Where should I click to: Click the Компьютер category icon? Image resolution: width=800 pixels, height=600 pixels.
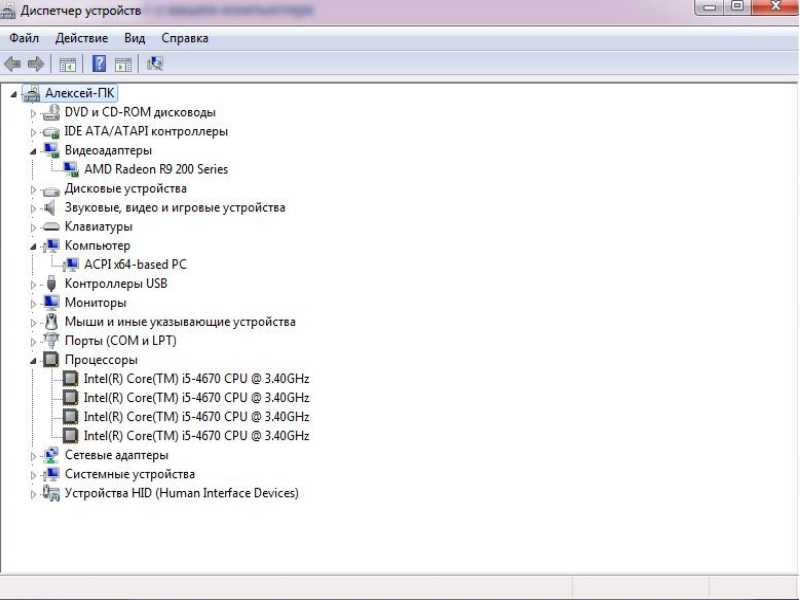click(51, 245)
